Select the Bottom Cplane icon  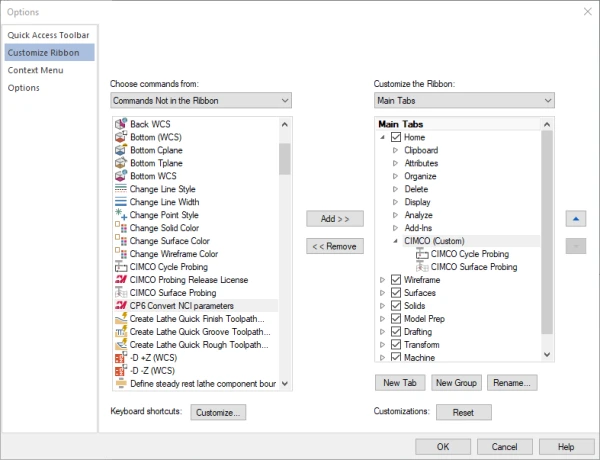[120, 150]
